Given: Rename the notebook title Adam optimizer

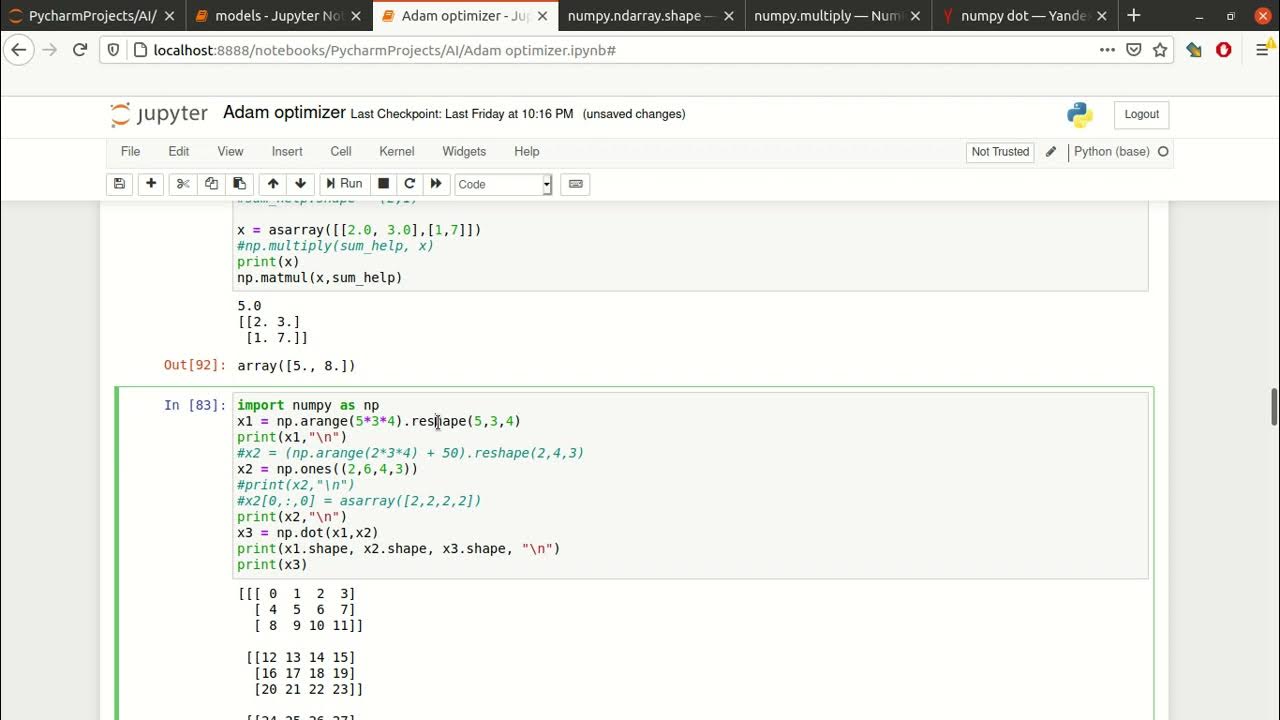Looking at the screenshot, I should [284, 113].
